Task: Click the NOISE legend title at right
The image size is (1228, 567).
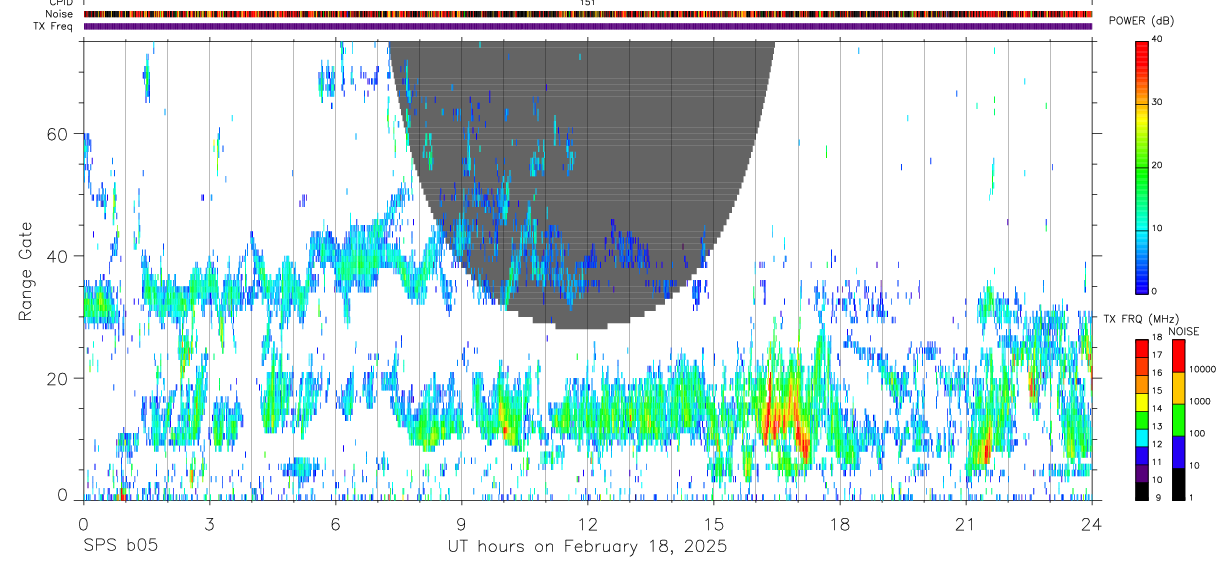Action: point(1183,331)
